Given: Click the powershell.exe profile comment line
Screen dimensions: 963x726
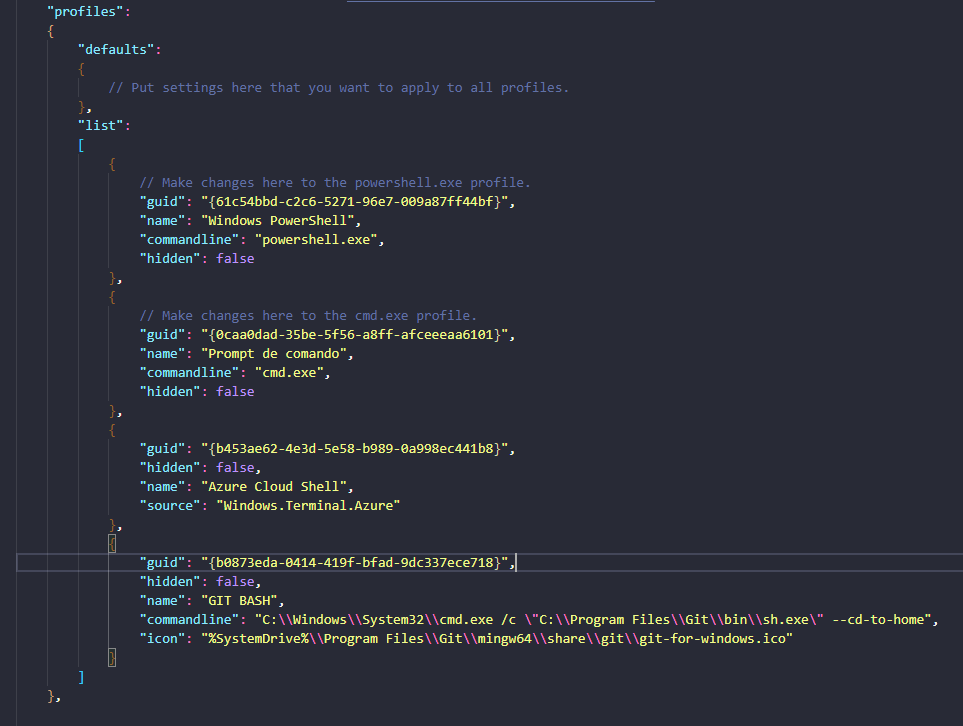Looking at the screenshot, I should coord(335,183).
